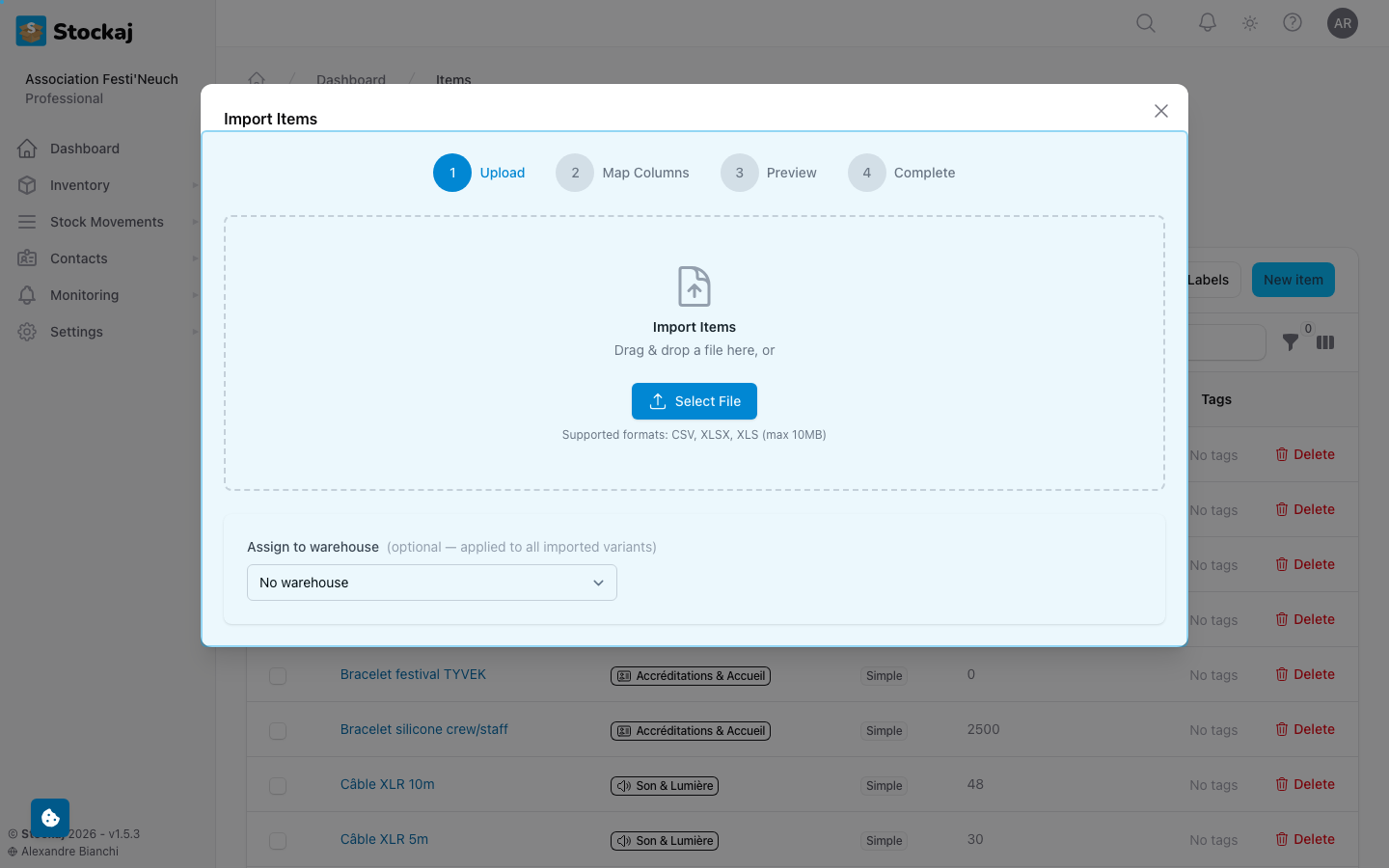Open the Bracelet silicone crew/staff item link
This screenshot has height=868, width=1389.
coord(424,729)
